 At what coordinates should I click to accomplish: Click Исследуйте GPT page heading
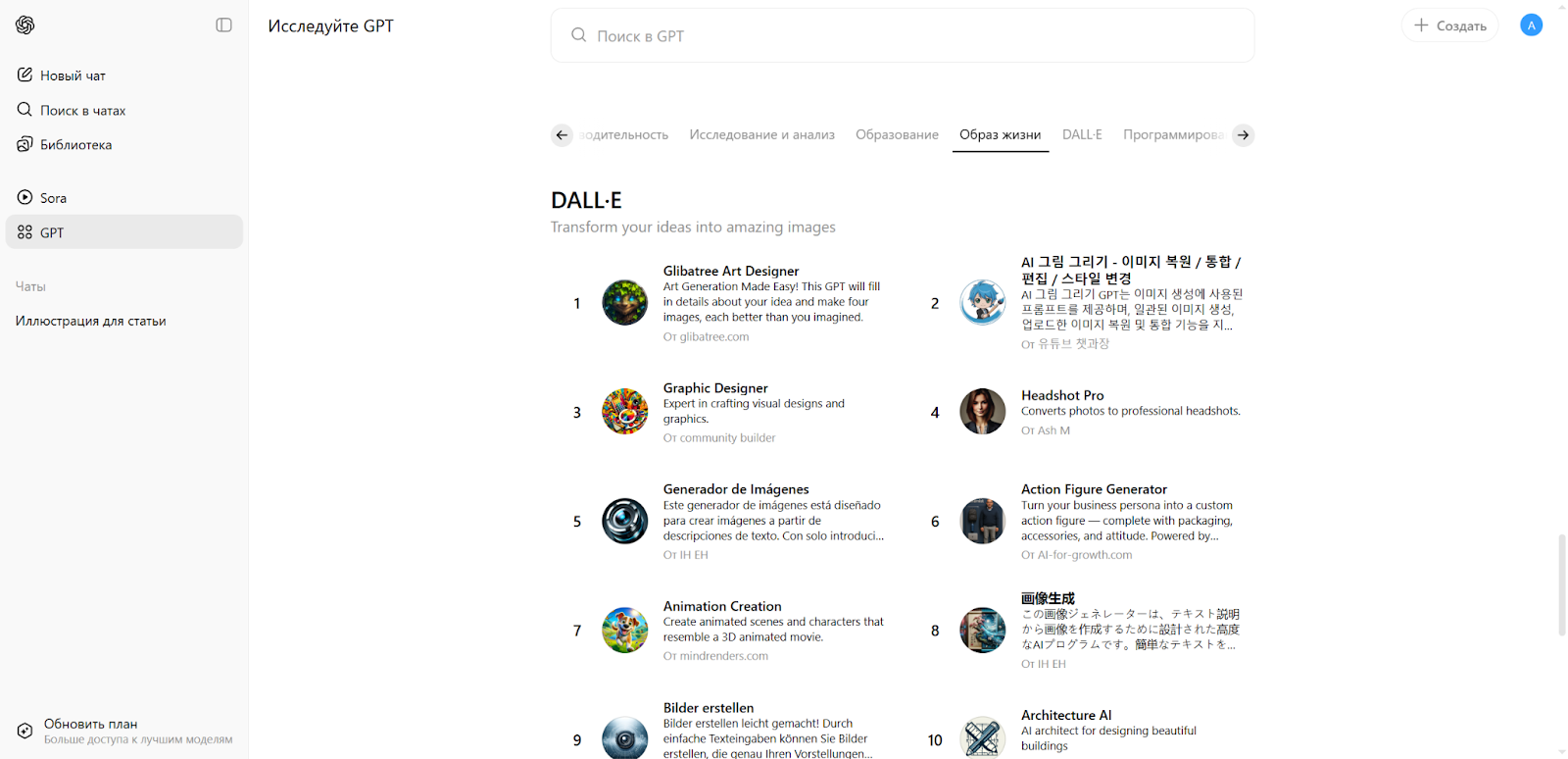(x=330, y=26)
